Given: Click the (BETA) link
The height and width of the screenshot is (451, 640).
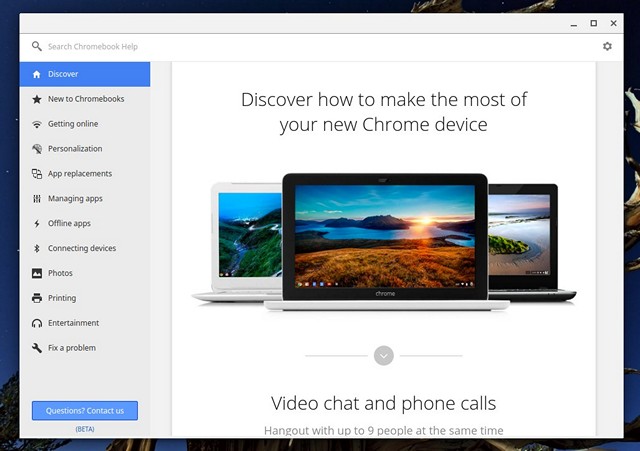Looking at the screenshot, I should click(x=85, y=429).
